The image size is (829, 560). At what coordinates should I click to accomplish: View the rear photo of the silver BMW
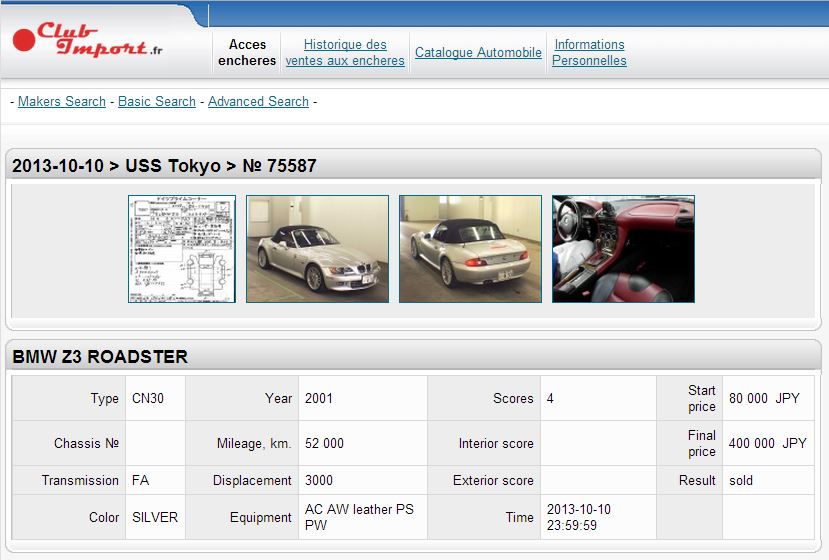470,249
